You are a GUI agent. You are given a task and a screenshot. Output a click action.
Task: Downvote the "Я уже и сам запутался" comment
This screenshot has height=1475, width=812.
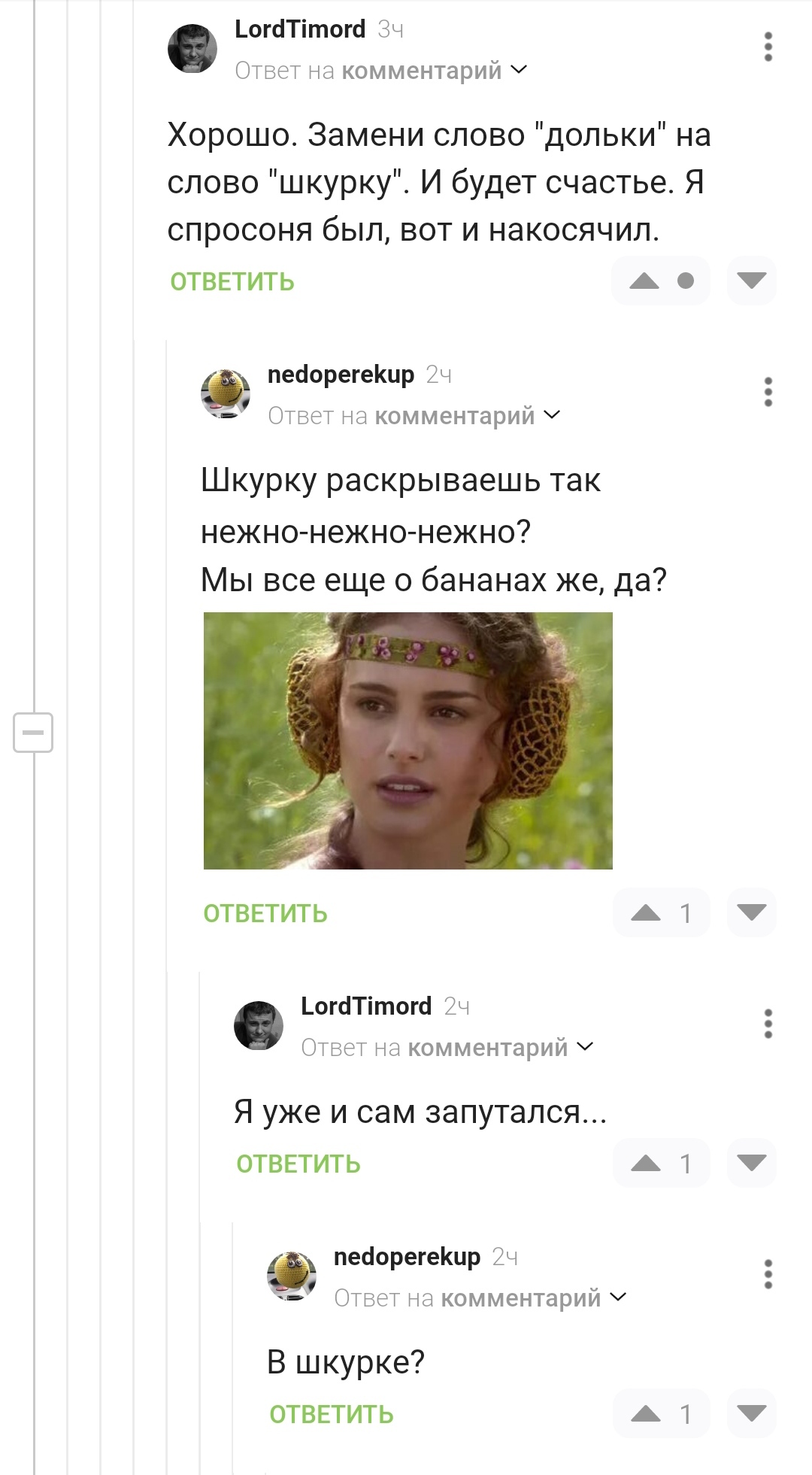[751, 1164]
